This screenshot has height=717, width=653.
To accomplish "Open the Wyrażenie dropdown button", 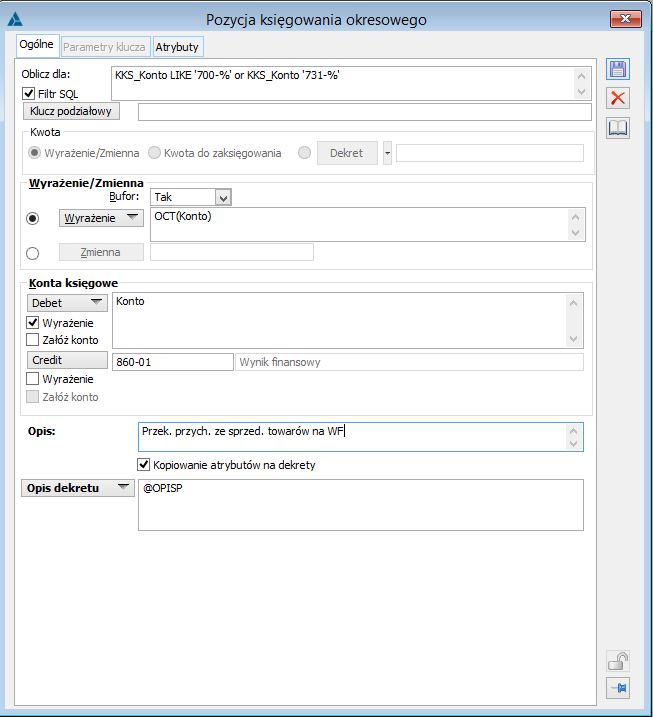I will click(101, 218).
